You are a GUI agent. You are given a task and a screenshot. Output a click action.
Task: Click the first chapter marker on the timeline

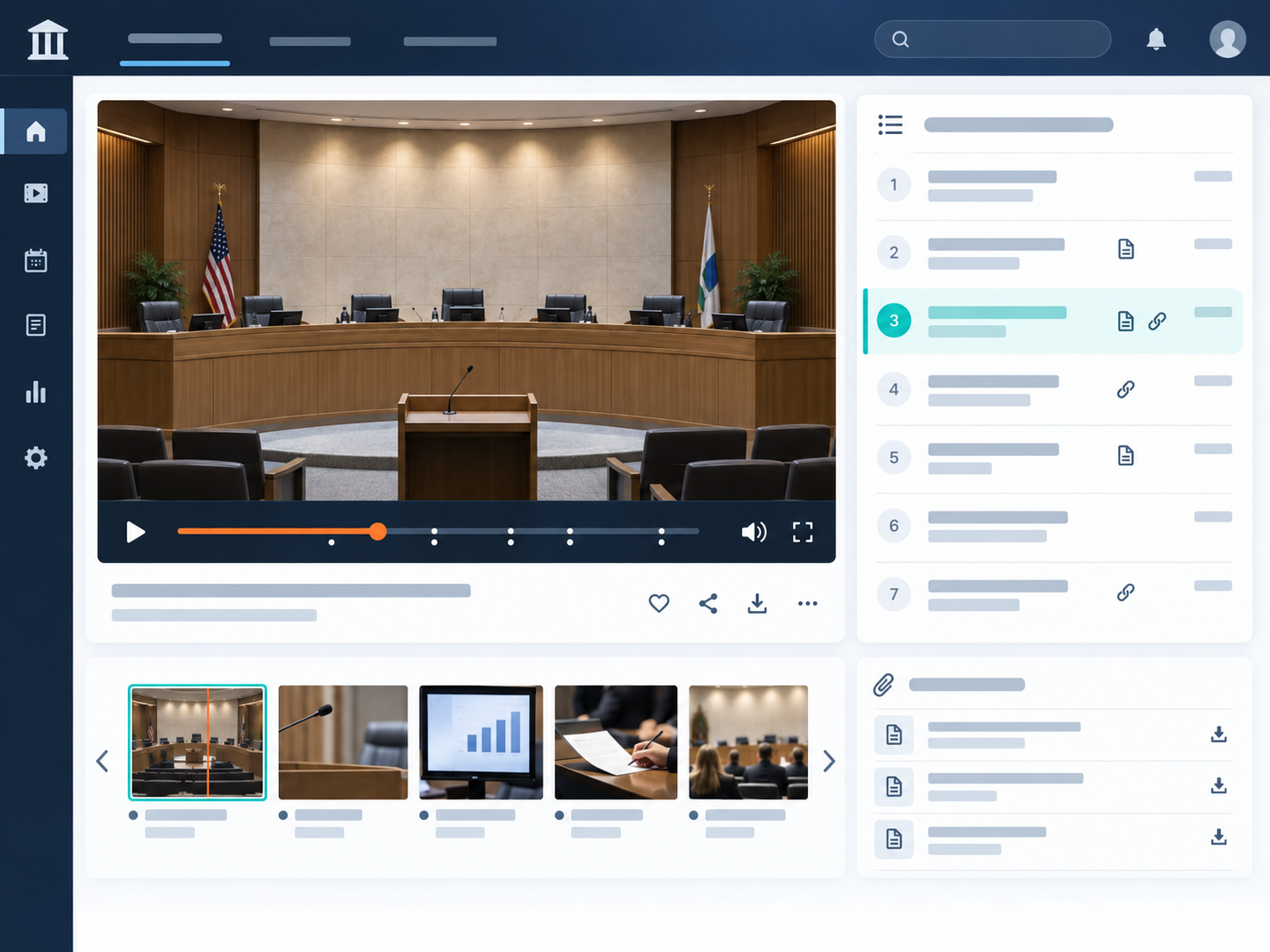(332, 543)
